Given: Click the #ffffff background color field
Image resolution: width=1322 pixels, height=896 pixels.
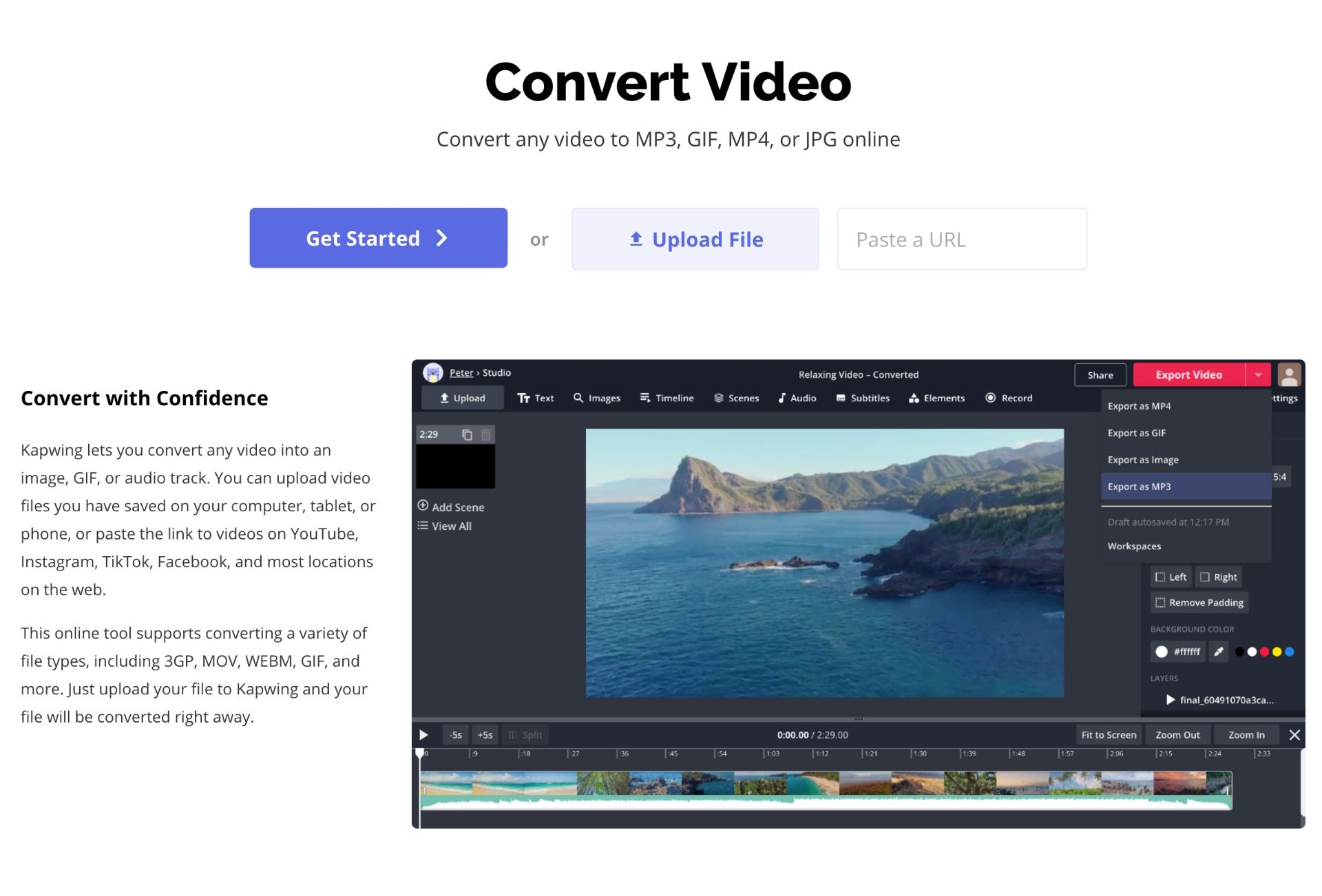Looking at the screenshot, I should (x=1178, y=652).
